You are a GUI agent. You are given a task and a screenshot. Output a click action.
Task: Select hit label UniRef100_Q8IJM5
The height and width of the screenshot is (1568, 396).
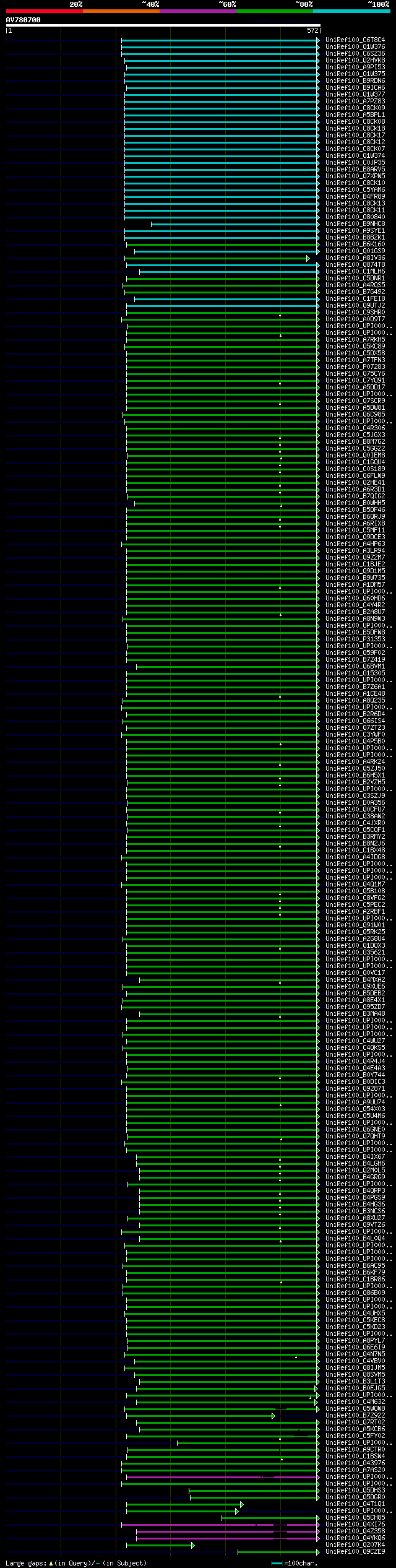[x=355, y=1368]
